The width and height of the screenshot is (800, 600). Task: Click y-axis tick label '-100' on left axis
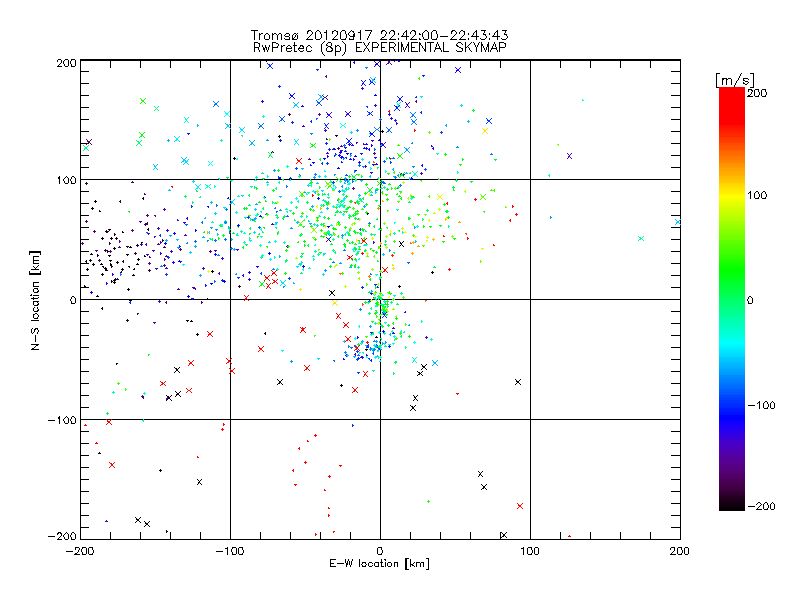(x=62, y=420)
